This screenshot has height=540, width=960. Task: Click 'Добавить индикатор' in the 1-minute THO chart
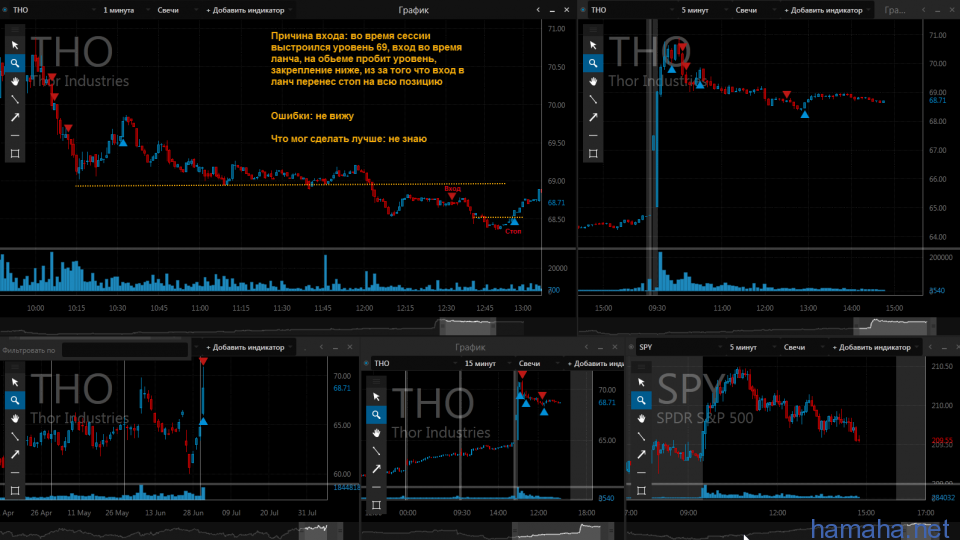[x=246, y=10]
